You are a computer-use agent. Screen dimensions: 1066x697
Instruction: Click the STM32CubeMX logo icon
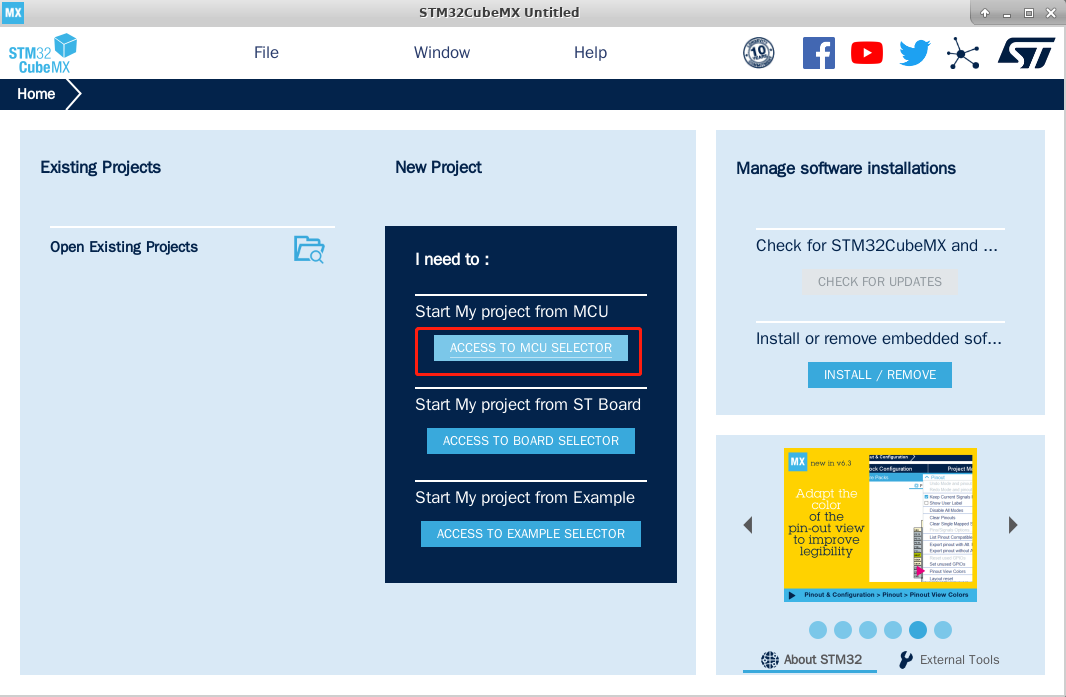click(43, 53)
